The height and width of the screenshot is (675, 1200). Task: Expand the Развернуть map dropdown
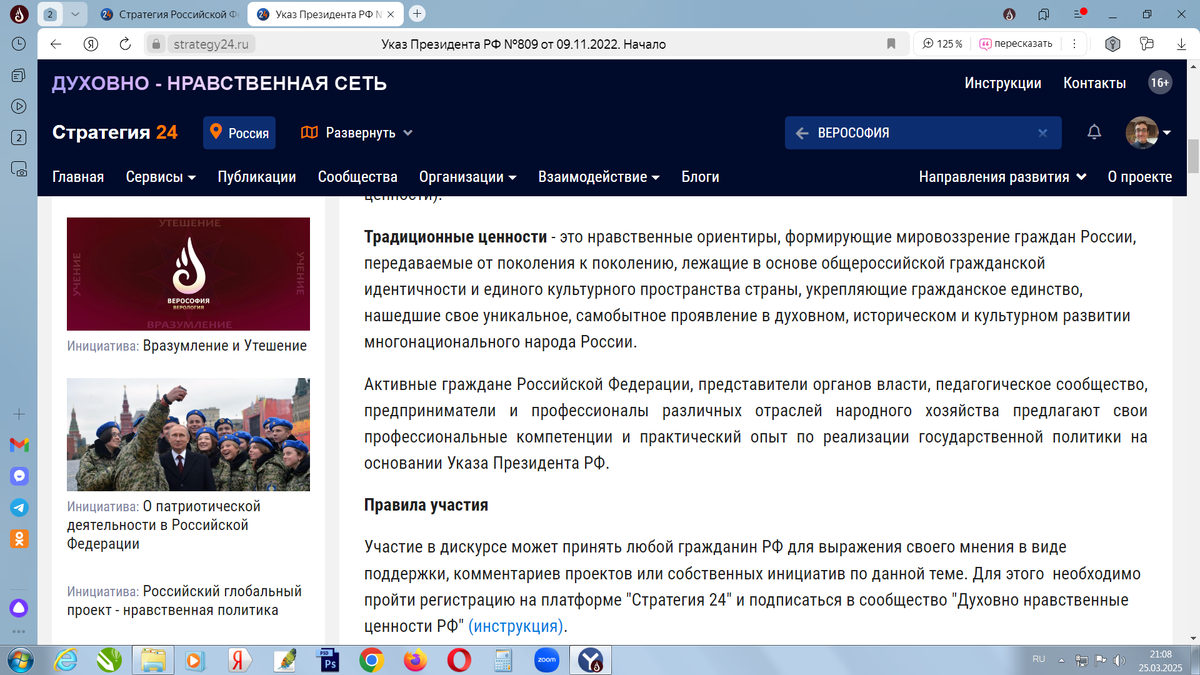357,132
